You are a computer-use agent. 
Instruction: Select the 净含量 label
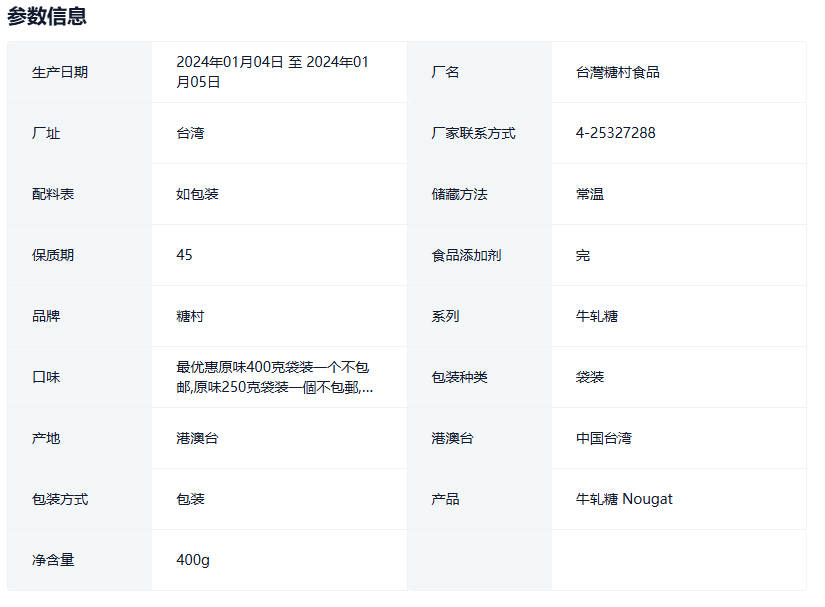[x=53, y=560]
